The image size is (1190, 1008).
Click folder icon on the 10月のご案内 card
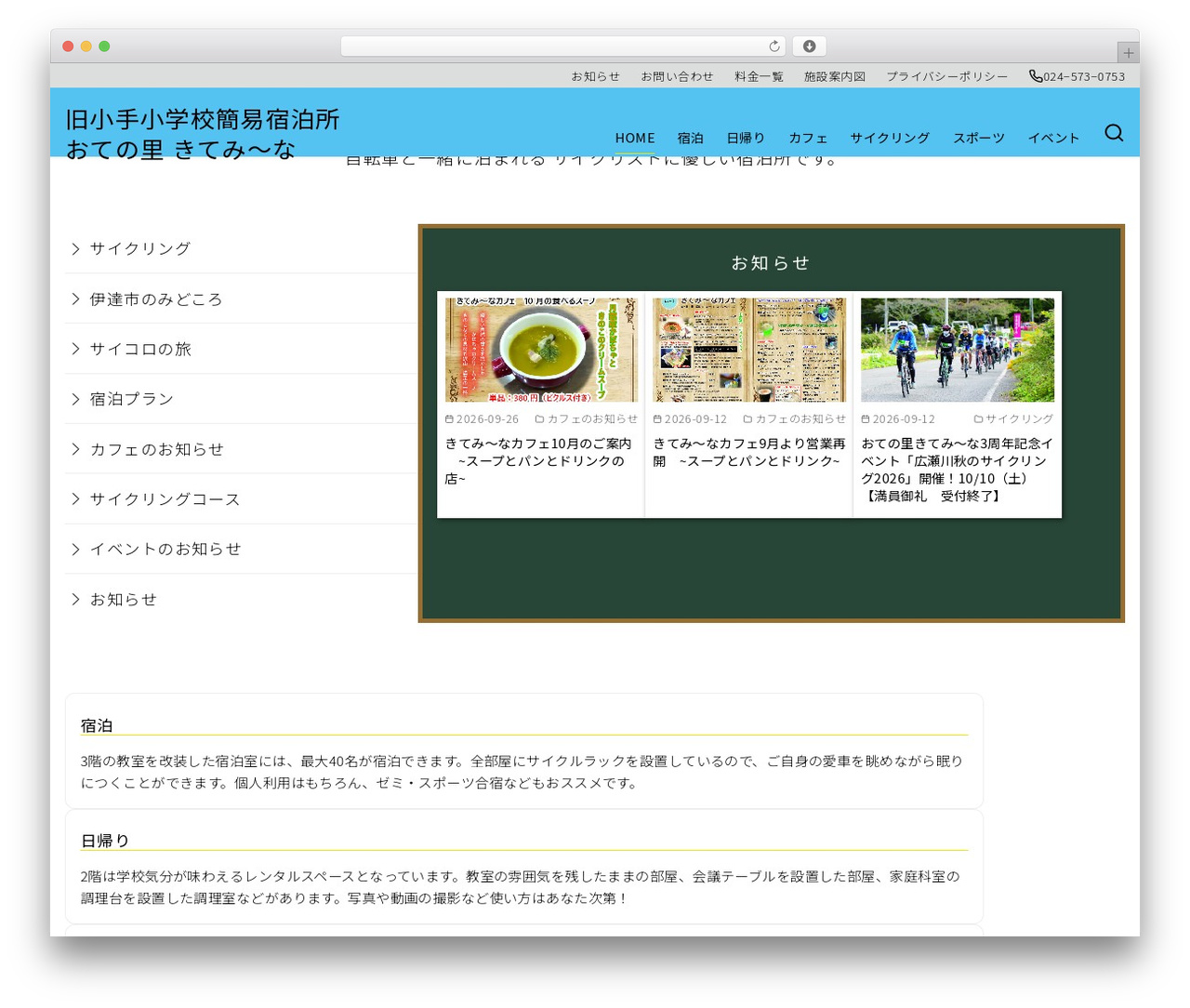pos(539,419)
